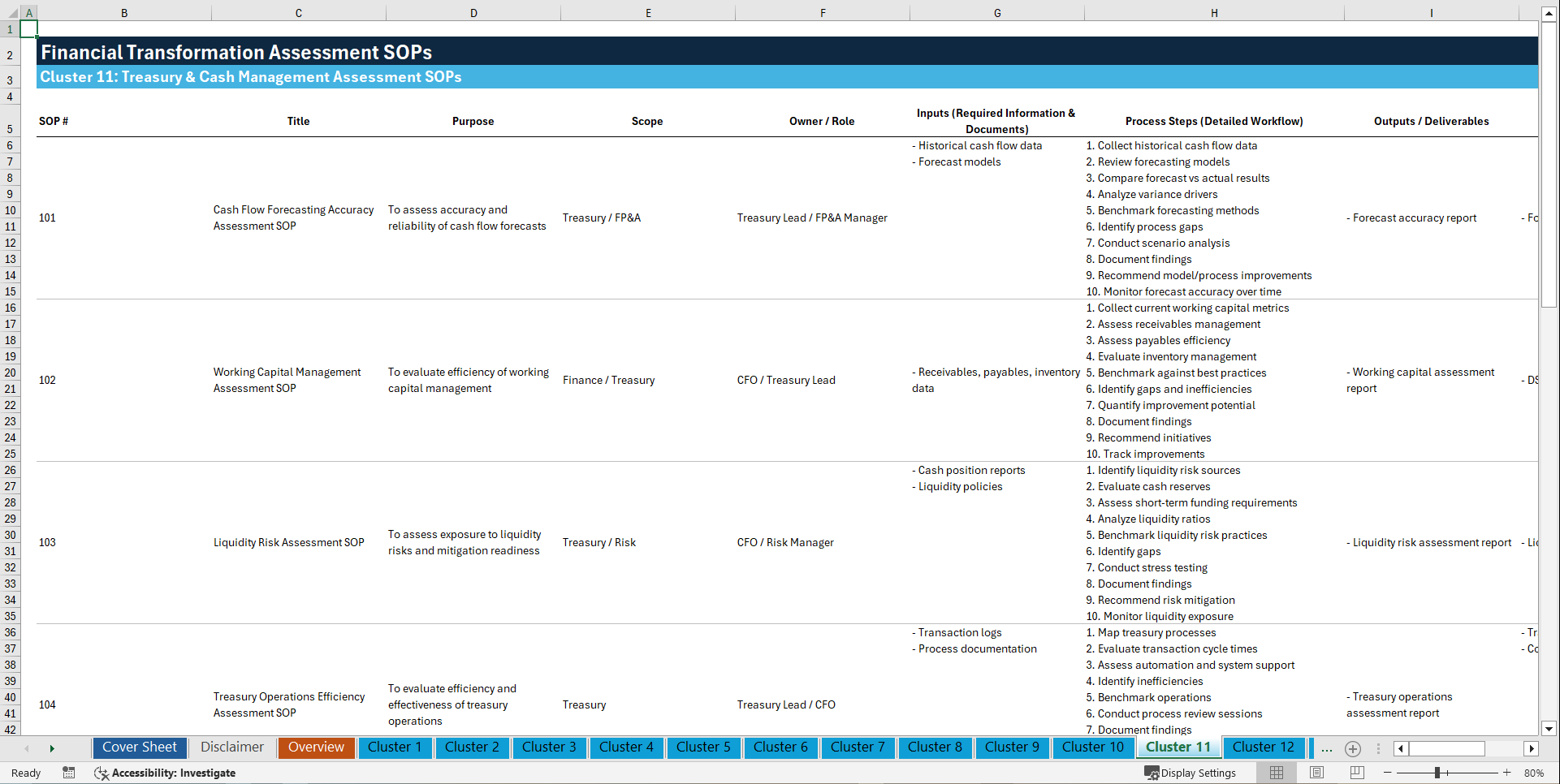Open the Disclaimer sheet
The height and width of the screenshot is (784, 1560).
pos(231,747)
